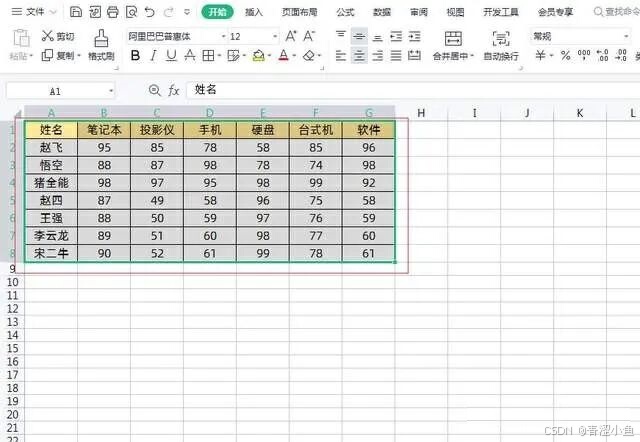Screen dimensions: 640x442
Task: Apply thousands separator format
Action: click(584, 54)
